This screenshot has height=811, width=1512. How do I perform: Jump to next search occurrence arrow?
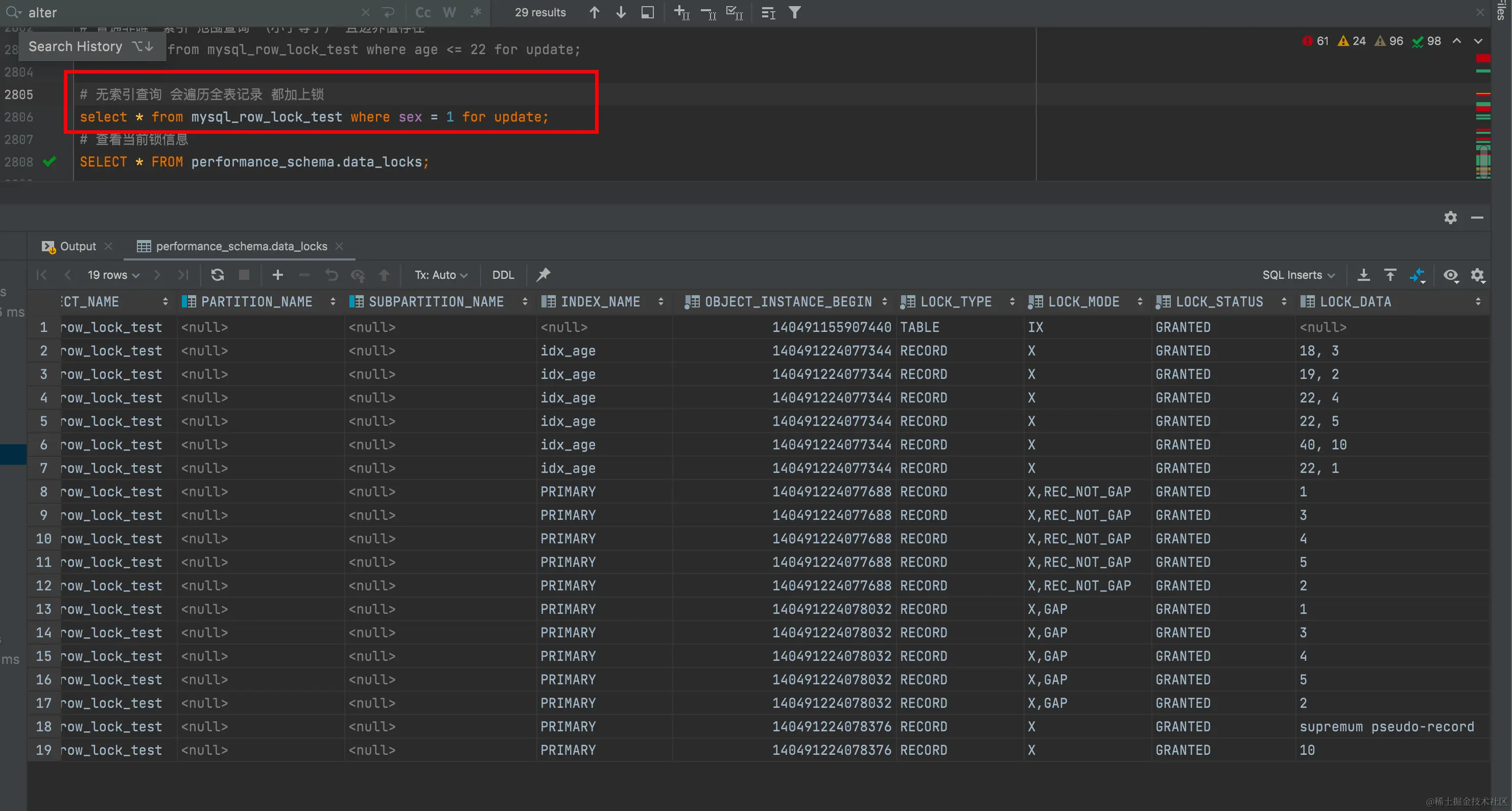(621, 12)
